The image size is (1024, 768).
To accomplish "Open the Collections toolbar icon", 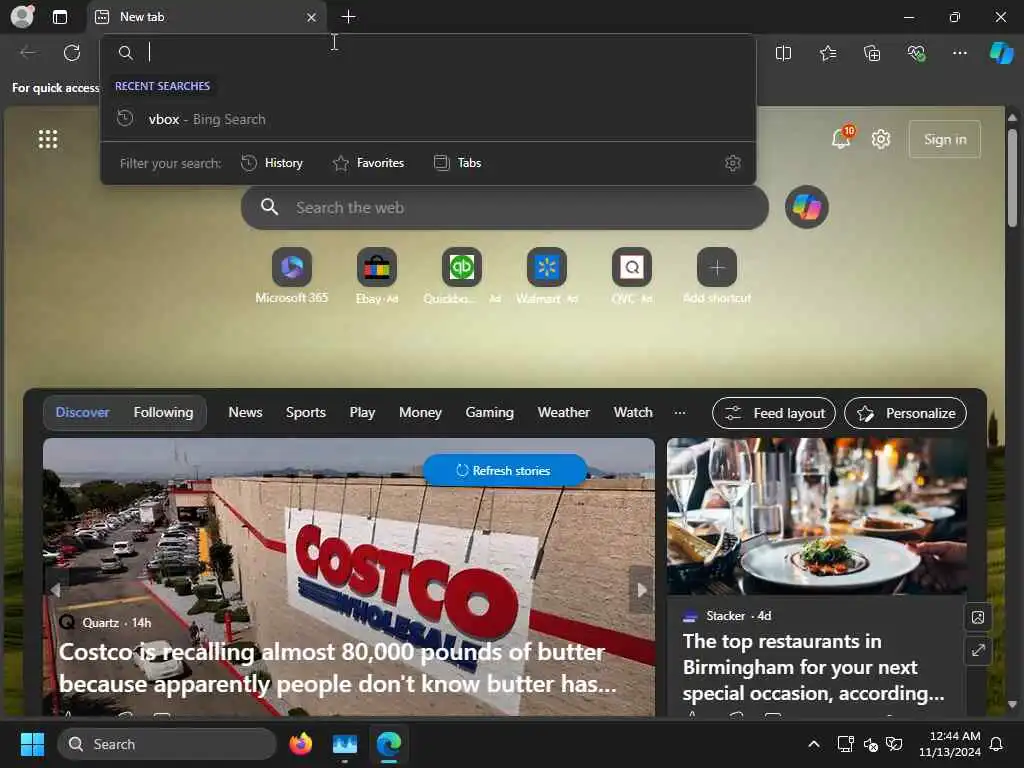I will pos(872,53).
